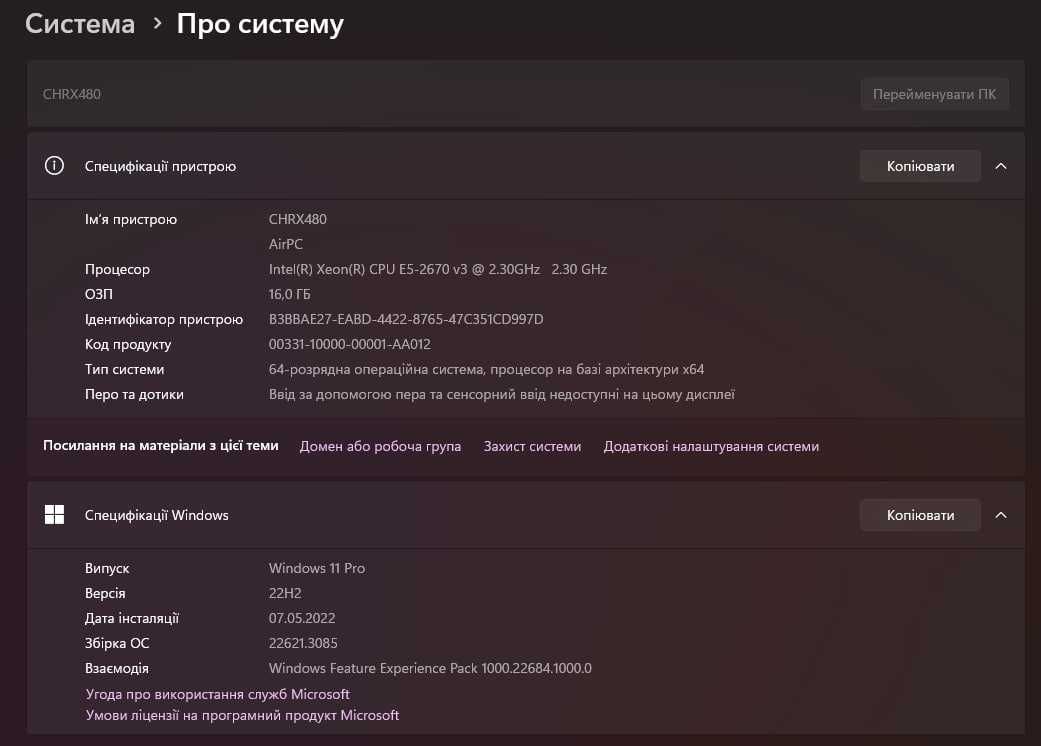
Task: Click the Перейменувати ПК button
Action: pos(935,94)
